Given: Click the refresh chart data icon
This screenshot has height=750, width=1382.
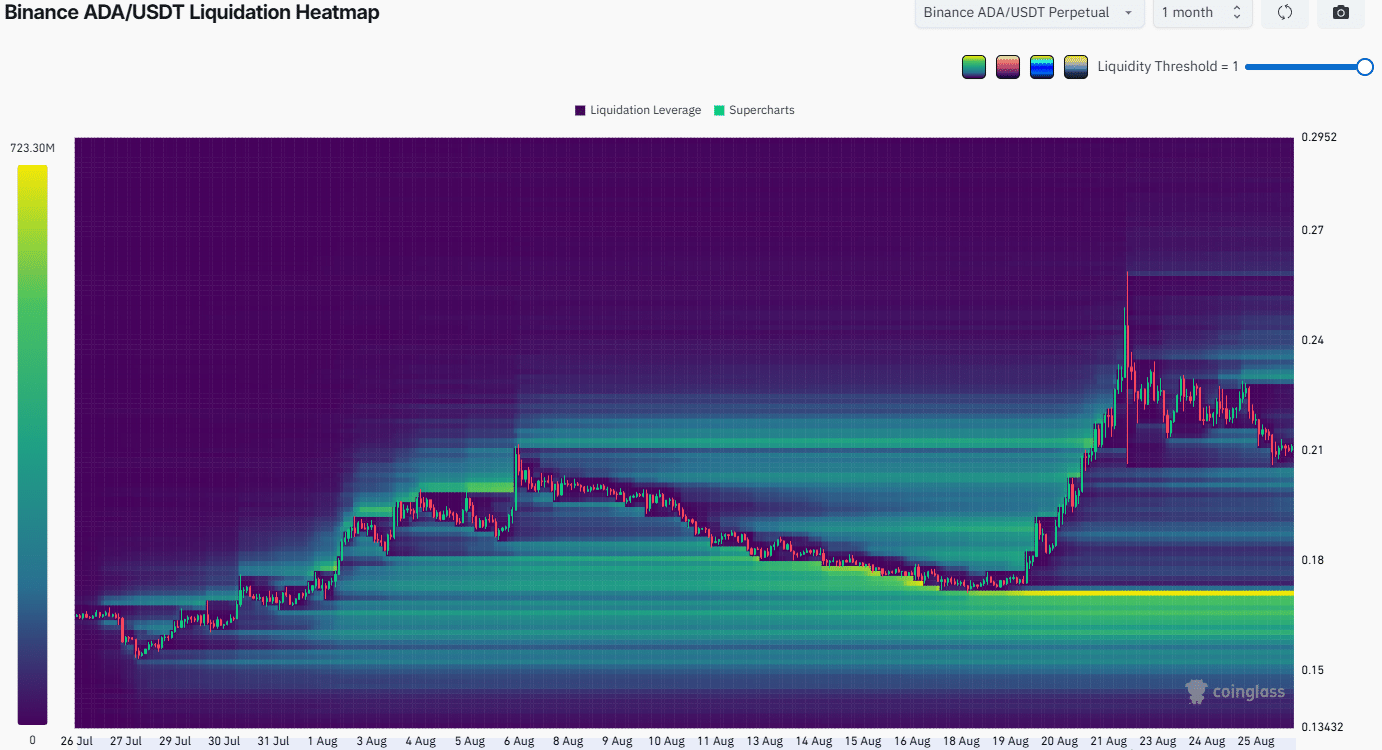Looking at the screenshot, I should pyautogui.click(x=1285, y=13).
